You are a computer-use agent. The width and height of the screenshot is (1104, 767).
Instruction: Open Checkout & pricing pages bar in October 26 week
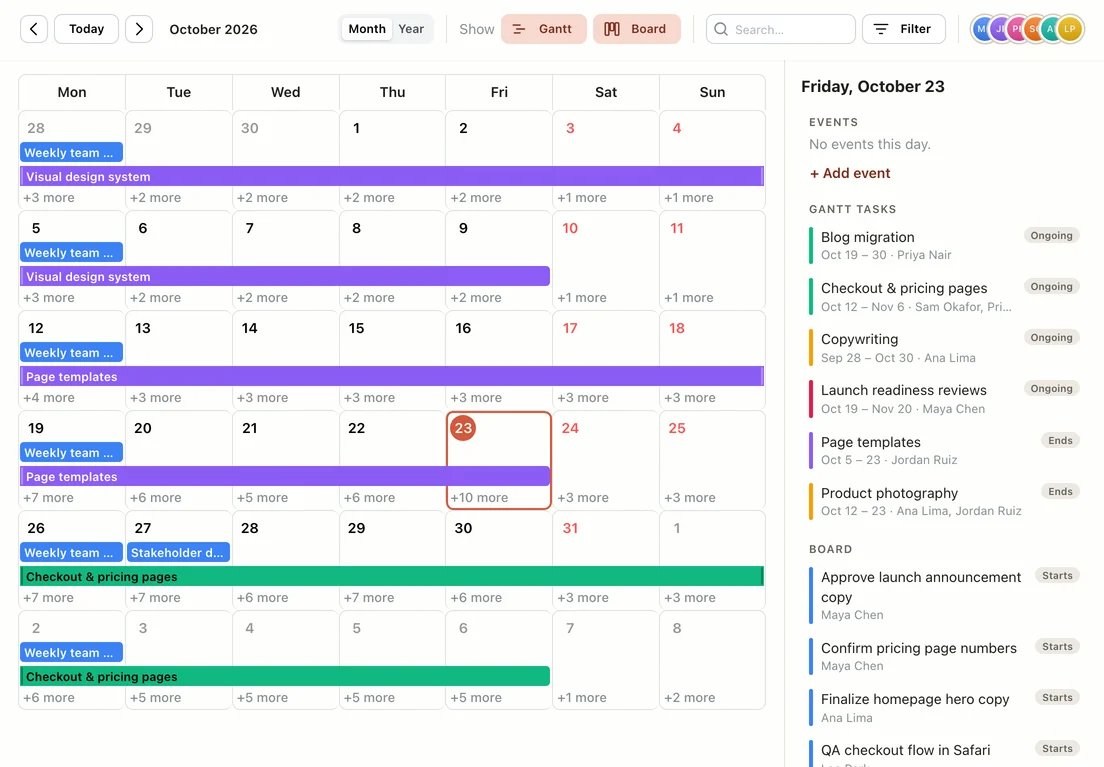point(392,576)
